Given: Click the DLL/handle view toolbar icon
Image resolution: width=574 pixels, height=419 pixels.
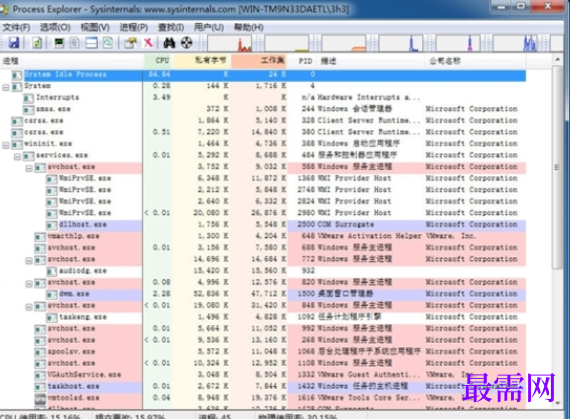Looking at the screenshot, I should click(x=108, y=43).
